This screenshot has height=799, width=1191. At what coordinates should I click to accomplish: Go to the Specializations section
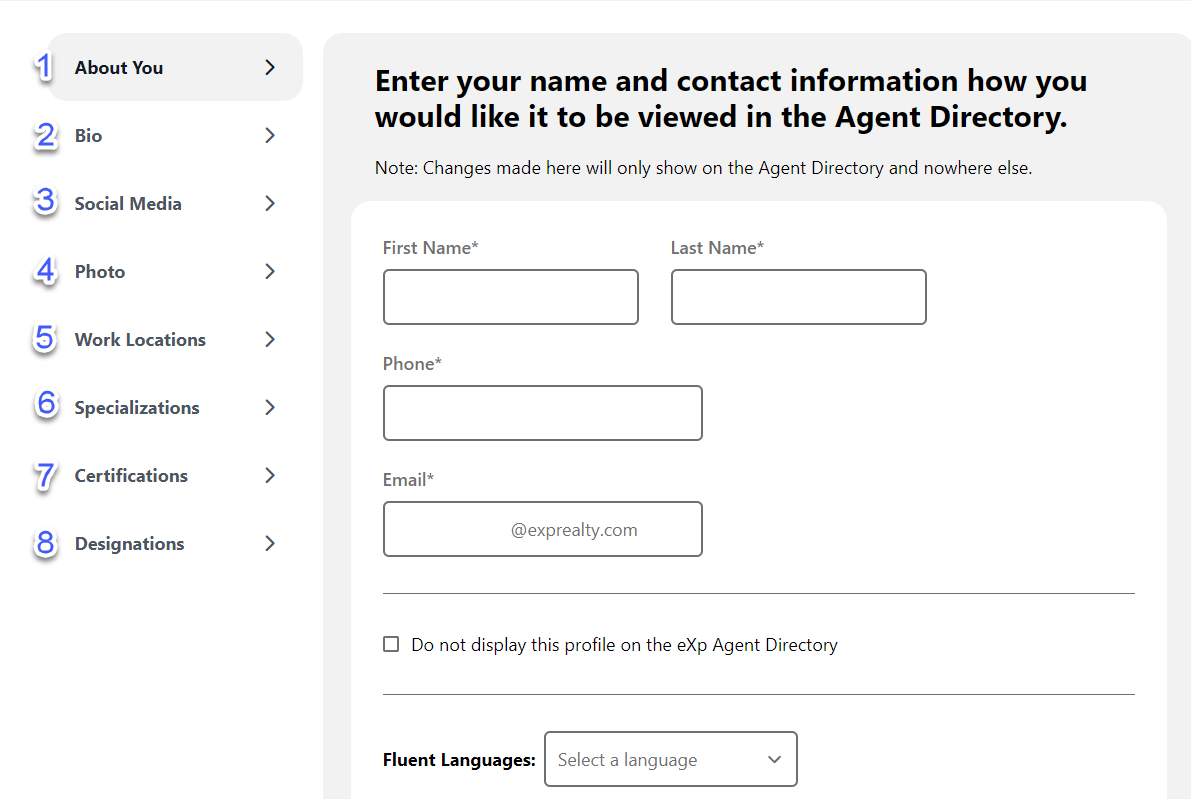tap(137, 408)
